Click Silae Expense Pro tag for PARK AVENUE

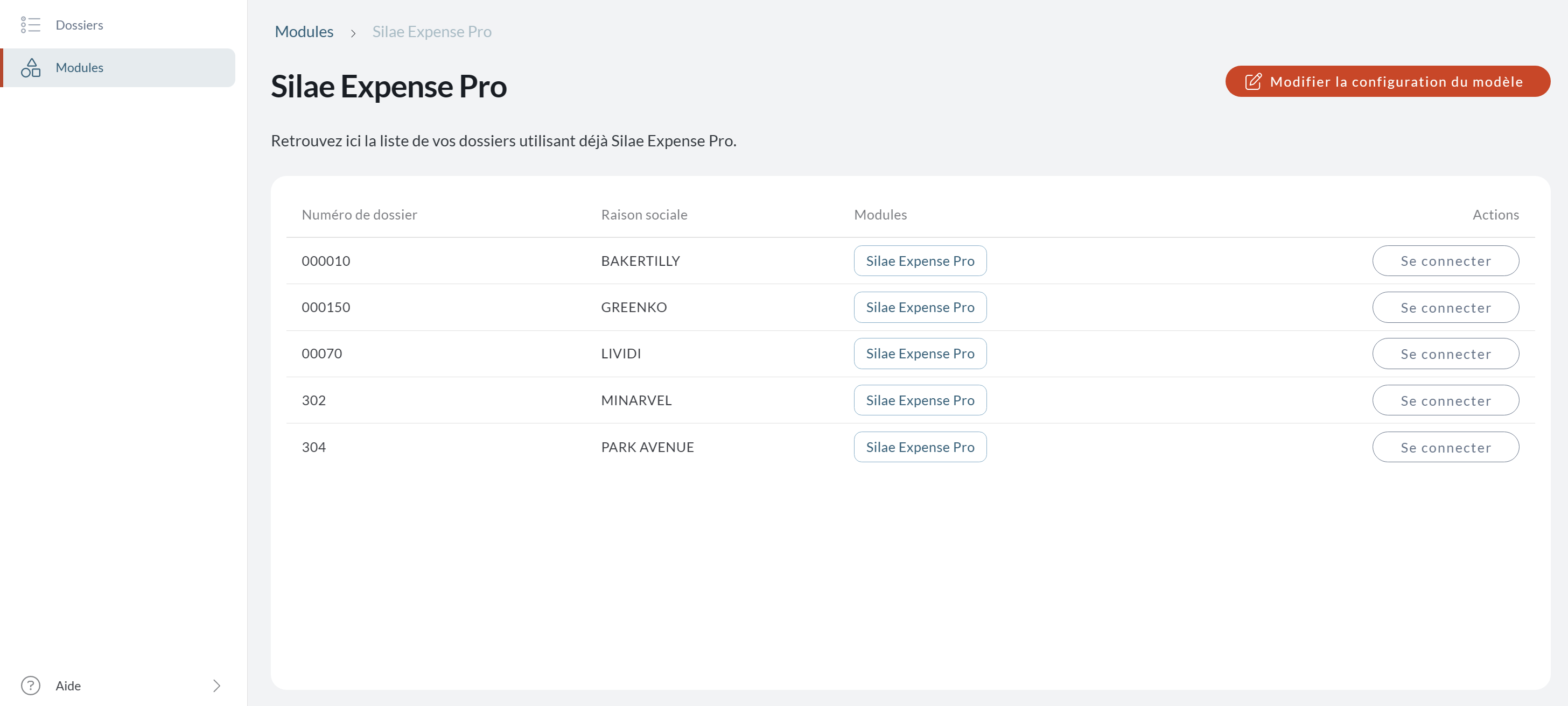920,448
